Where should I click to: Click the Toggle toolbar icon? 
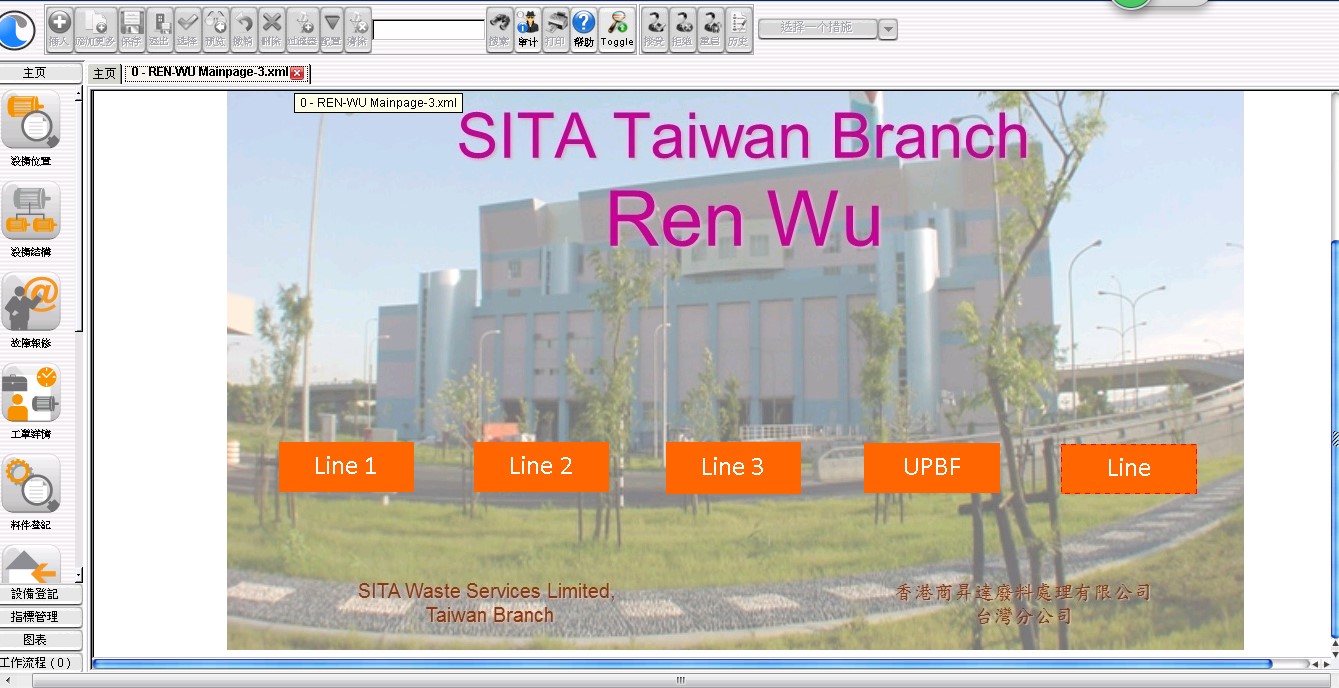click(x=617, y=29)
